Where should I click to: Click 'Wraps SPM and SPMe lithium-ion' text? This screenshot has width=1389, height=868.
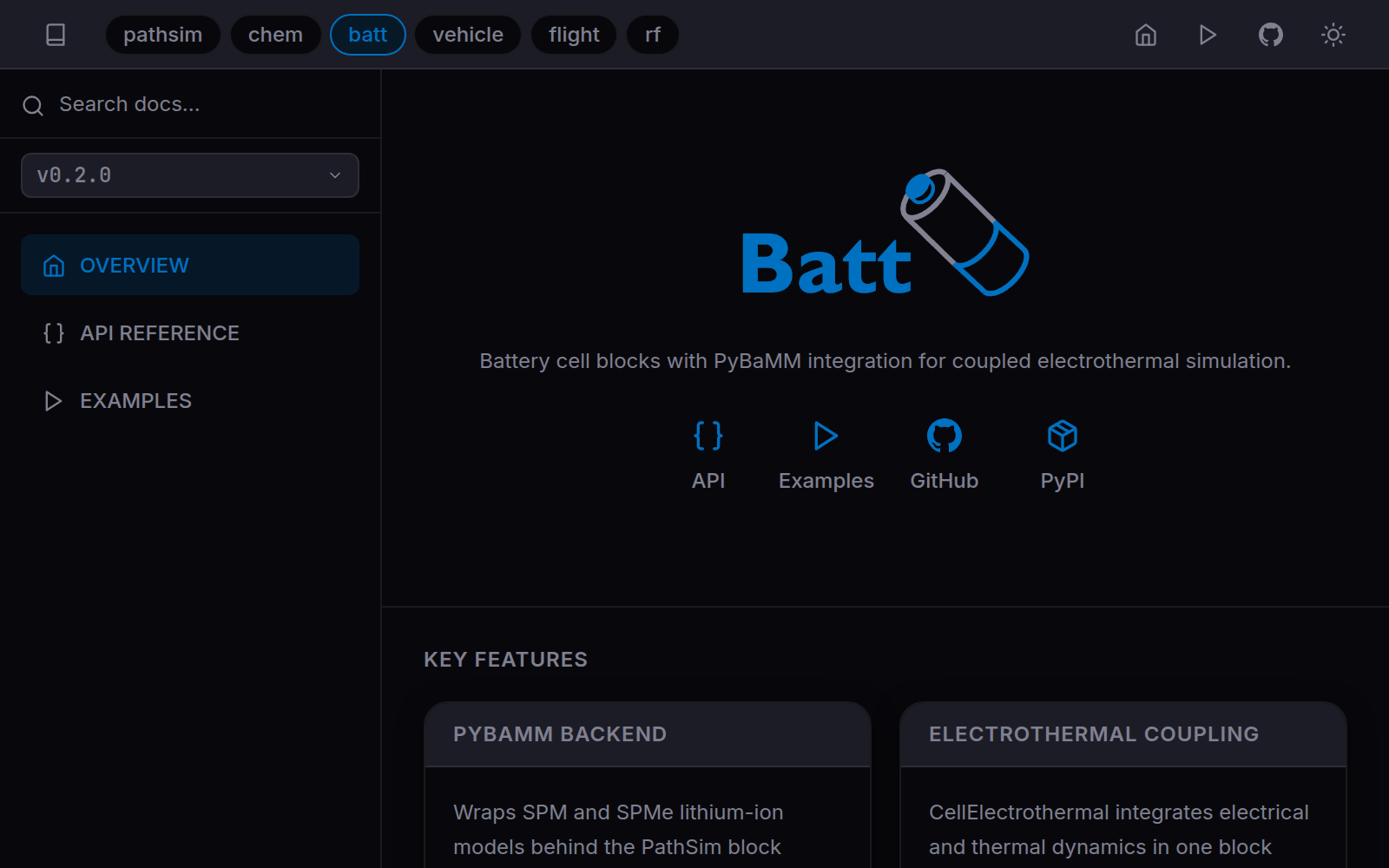[618, 812]
